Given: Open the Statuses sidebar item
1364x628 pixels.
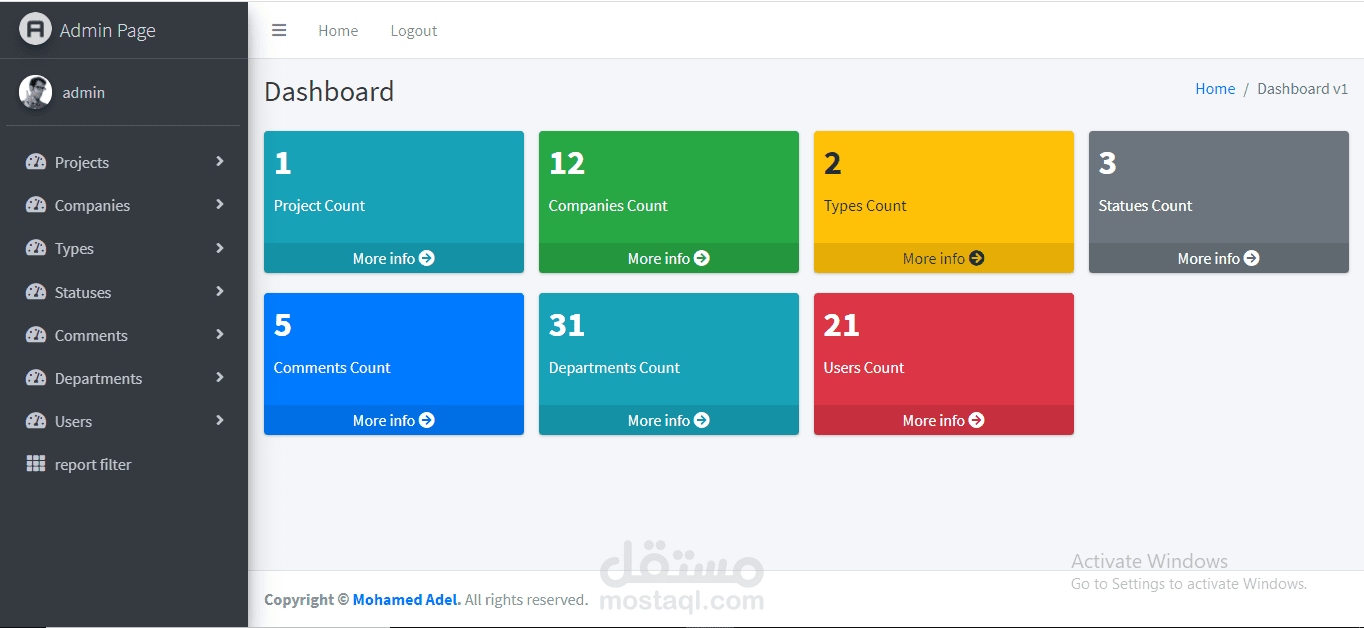Looking at the screenshot, I should pos(124,292).
